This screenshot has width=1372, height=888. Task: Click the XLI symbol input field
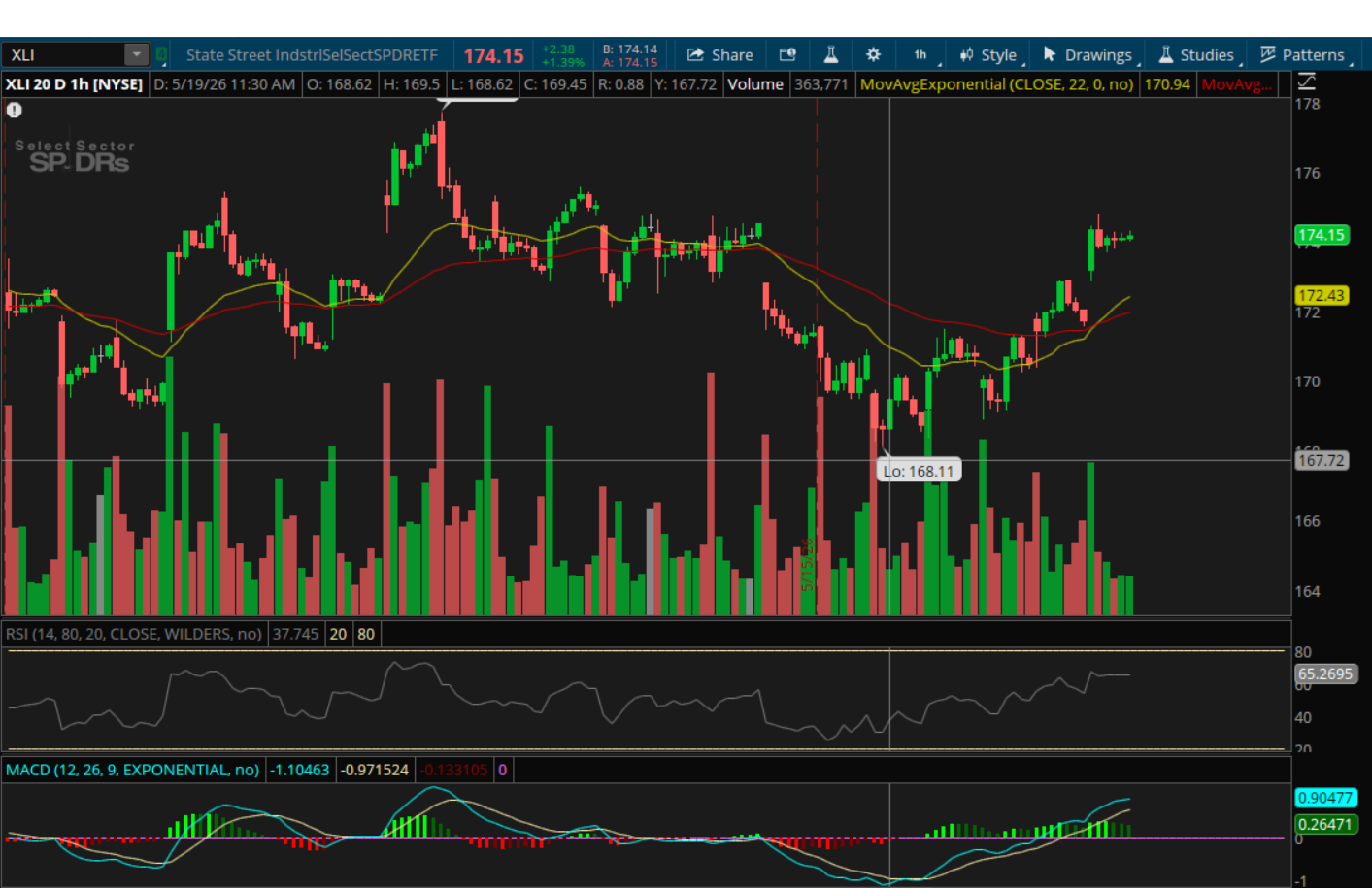(x=64, y=54)
